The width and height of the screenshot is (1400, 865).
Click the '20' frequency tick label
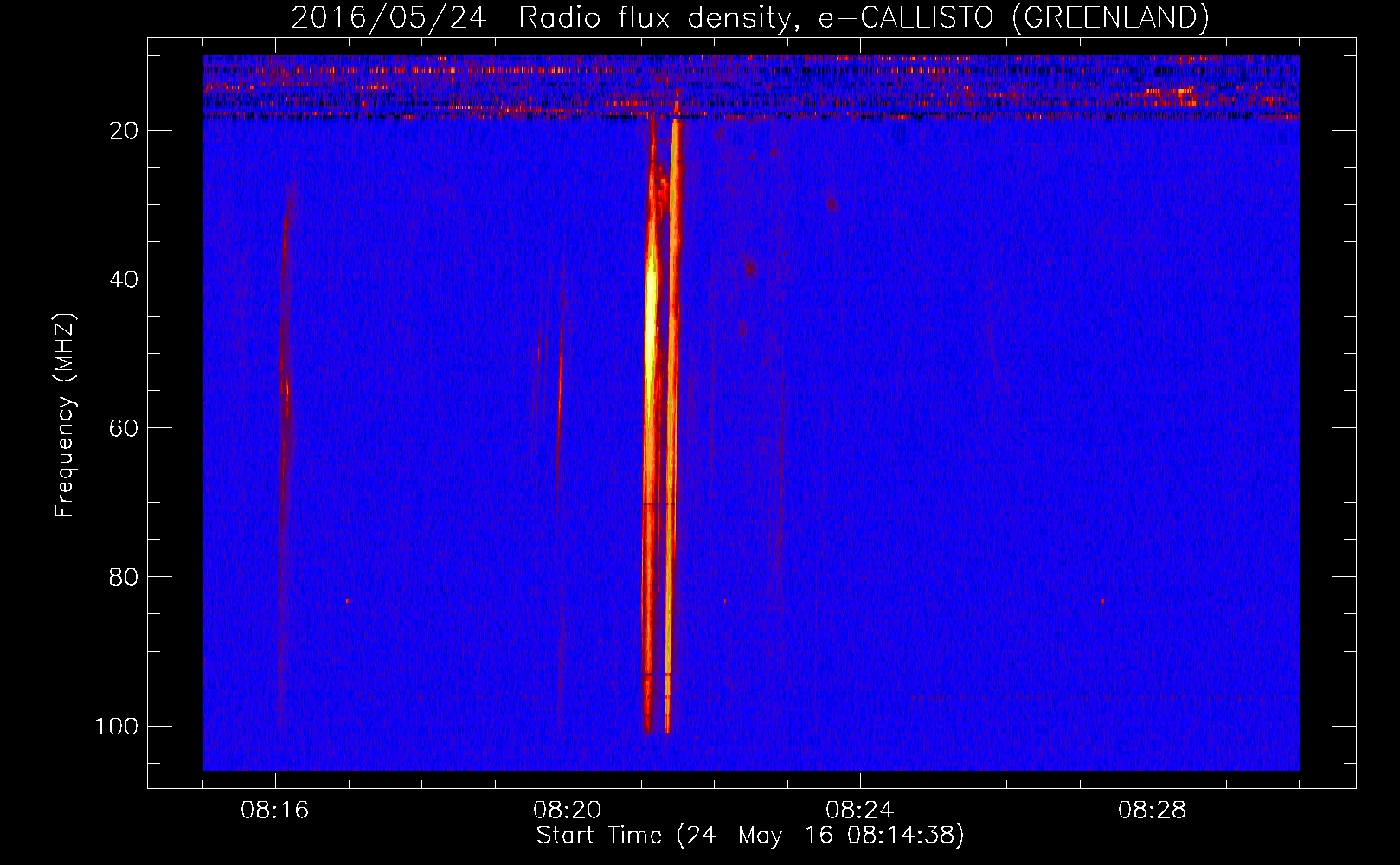[124, 131]
